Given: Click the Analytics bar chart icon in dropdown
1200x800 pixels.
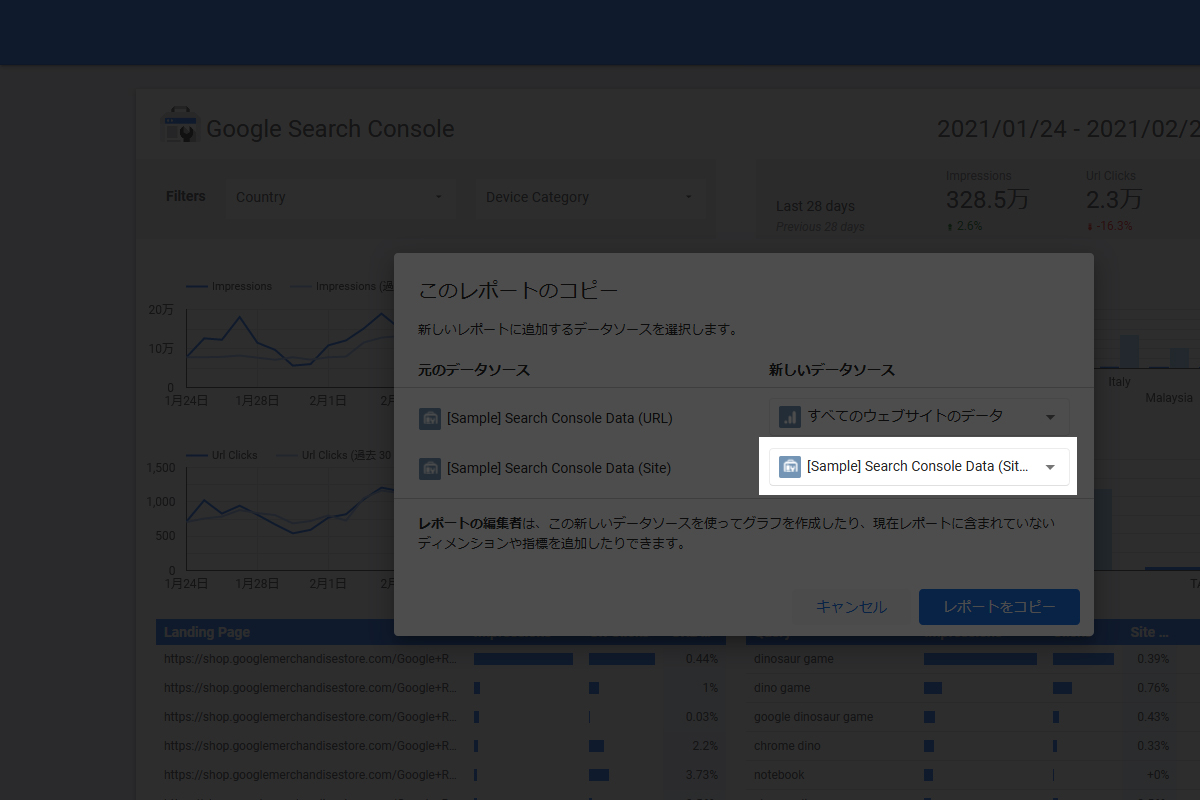Looking at the screenshot, I should pyautogui.click(x=790, y=416).
